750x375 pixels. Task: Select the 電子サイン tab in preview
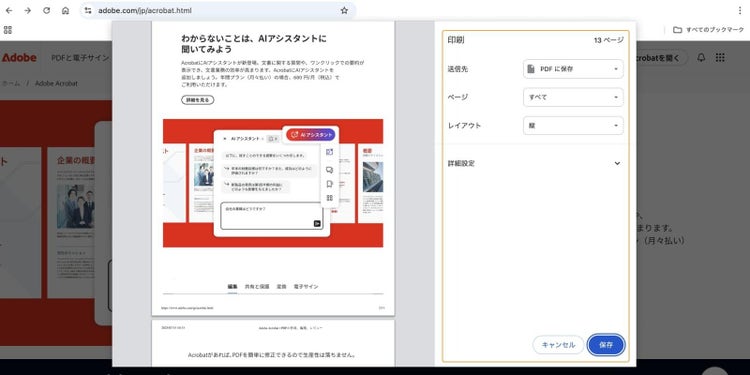[x=306, y=287]
